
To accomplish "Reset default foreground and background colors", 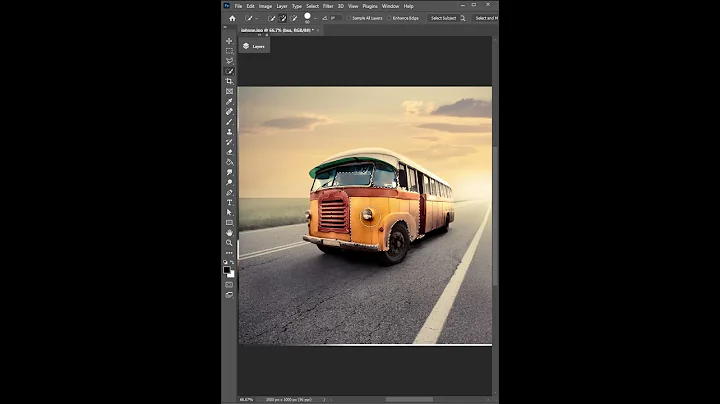I will 225,262.
